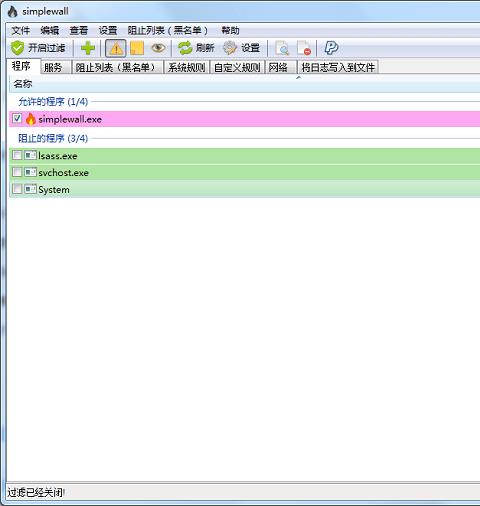Click the green refresh arrows icon

[185, 48]
